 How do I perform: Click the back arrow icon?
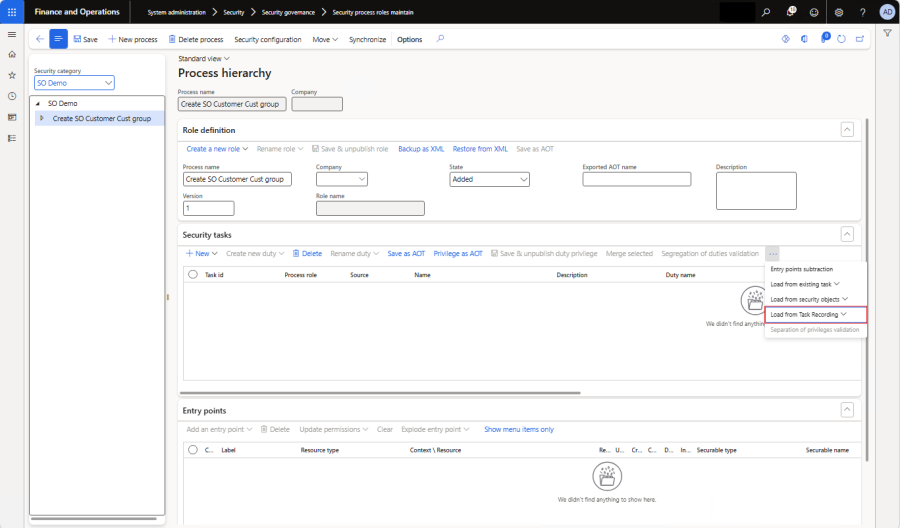39,39
